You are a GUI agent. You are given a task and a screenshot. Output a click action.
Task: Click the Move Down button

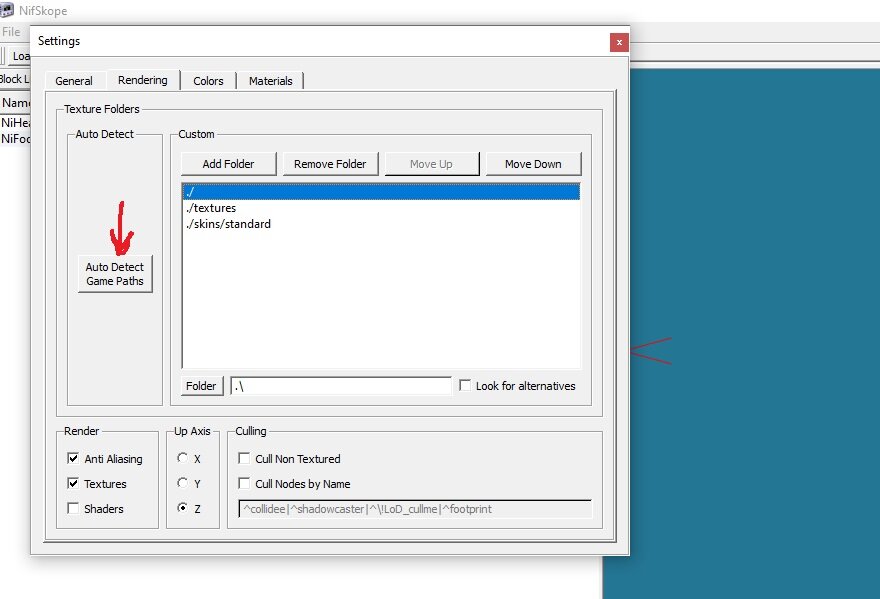pos(533,164)
